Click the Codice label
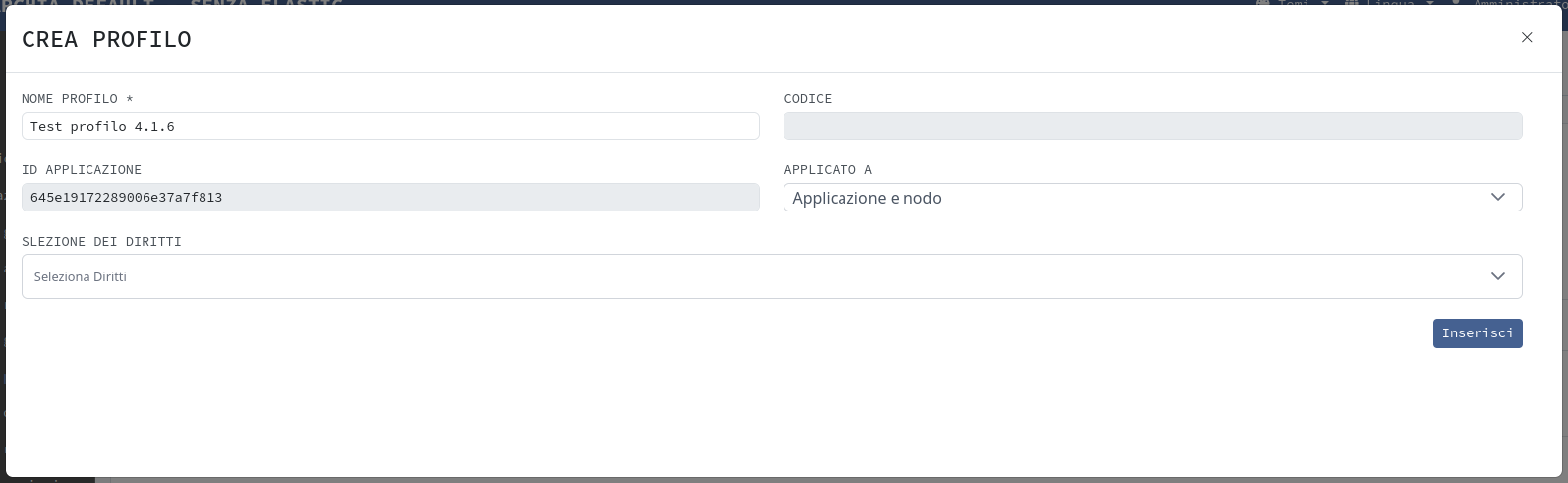Image resolution: width=1568 pixels, height=483 pixels. point(808,99)
